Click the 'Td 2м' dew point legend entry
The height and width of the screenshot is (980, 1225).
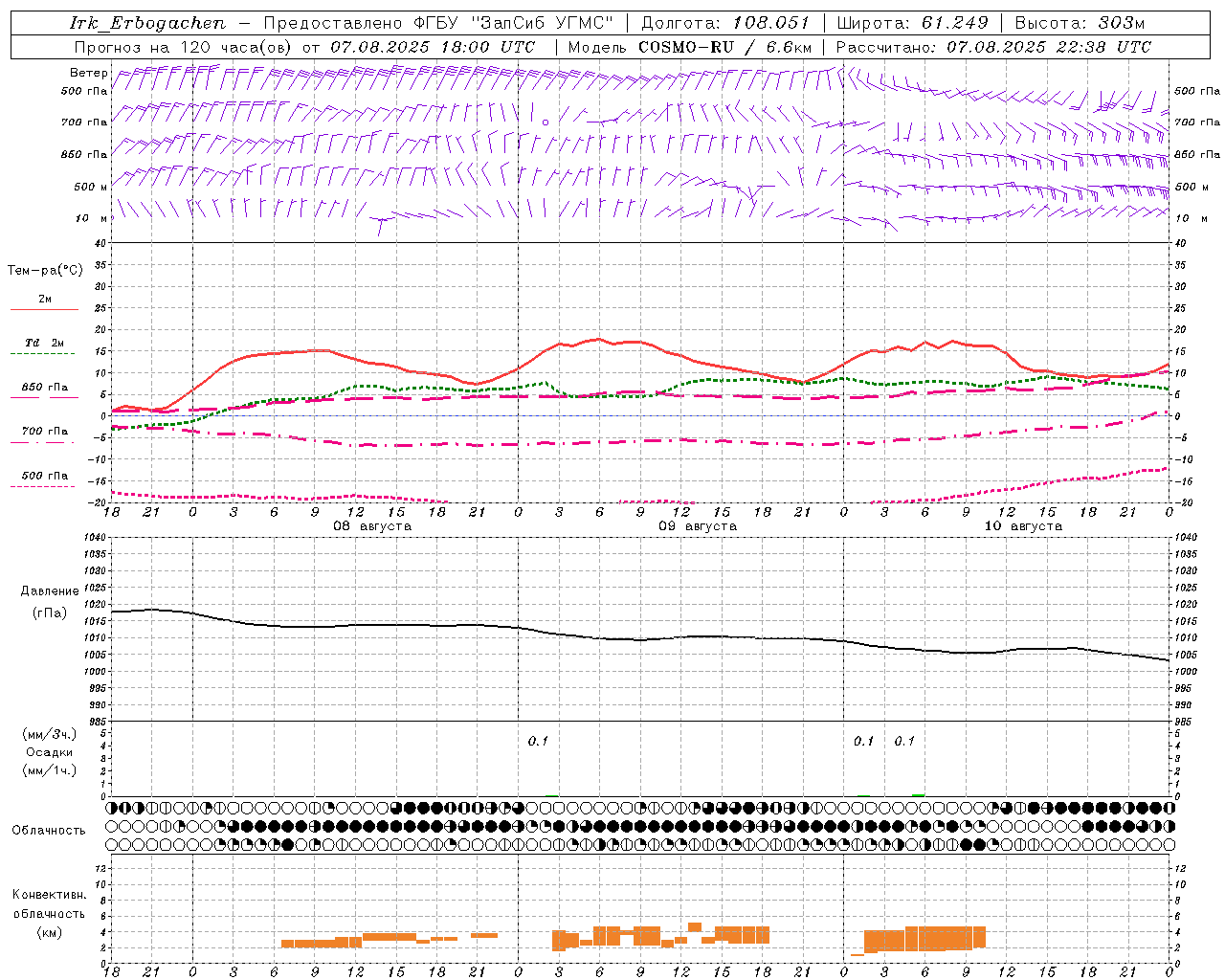[45, 343]
